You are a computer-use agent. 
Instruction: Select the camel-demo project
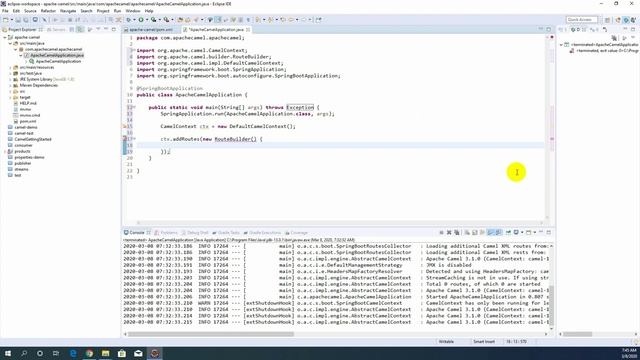(26, 127)
